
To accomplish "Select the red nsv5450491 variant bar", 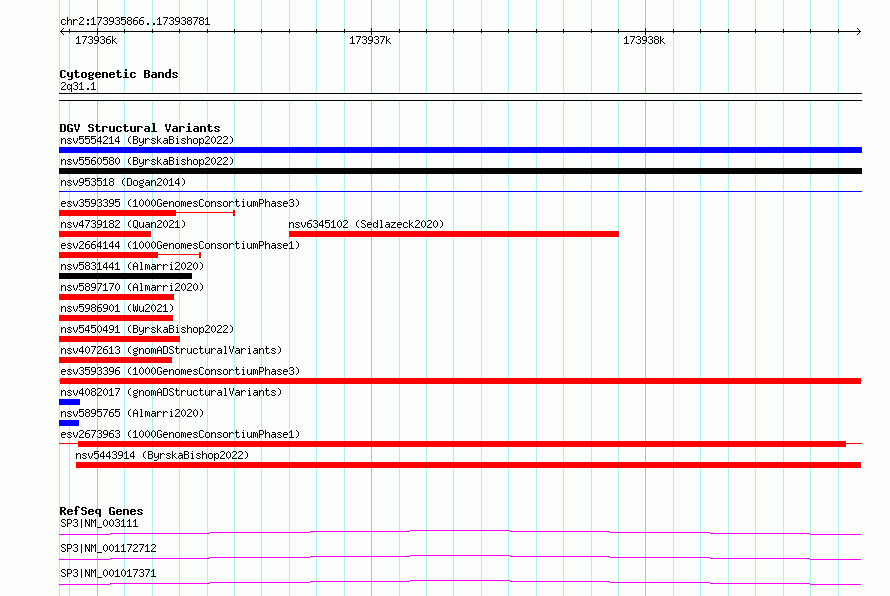I will pyautogui.click(x=119, y=339).
